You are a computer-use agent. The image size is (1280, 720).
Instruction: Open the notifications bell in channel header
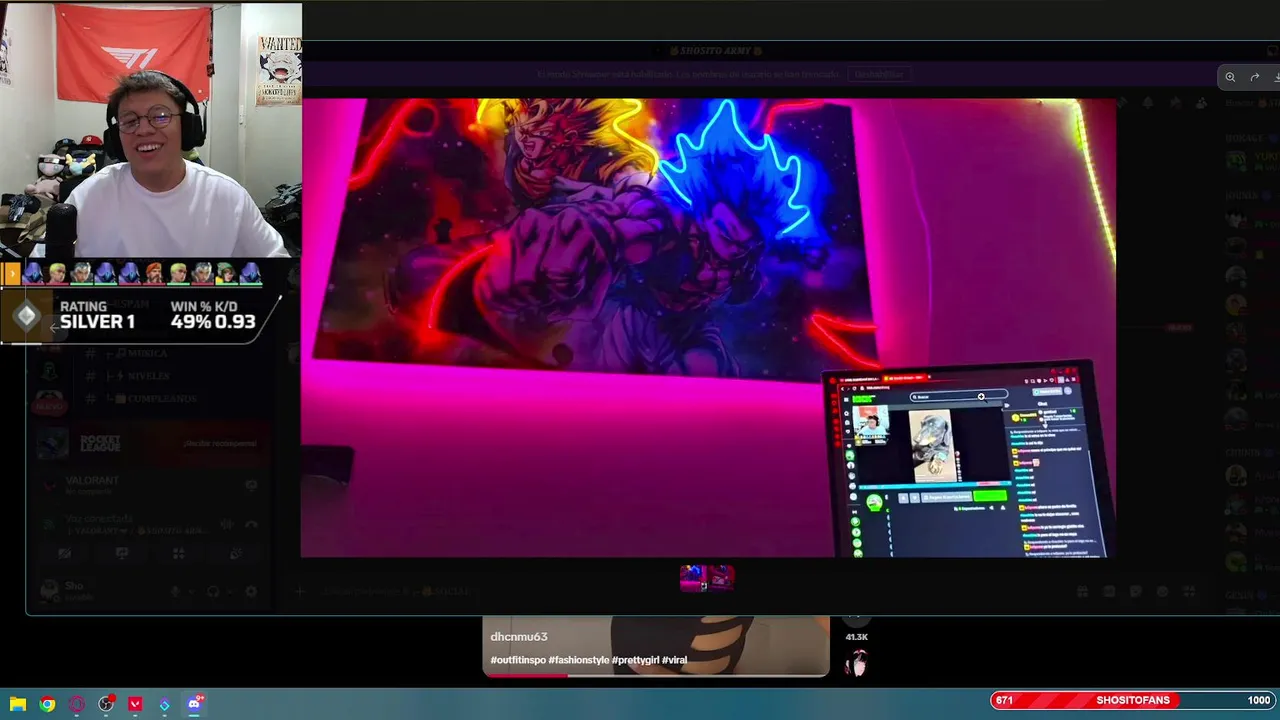coord(1147,102)
